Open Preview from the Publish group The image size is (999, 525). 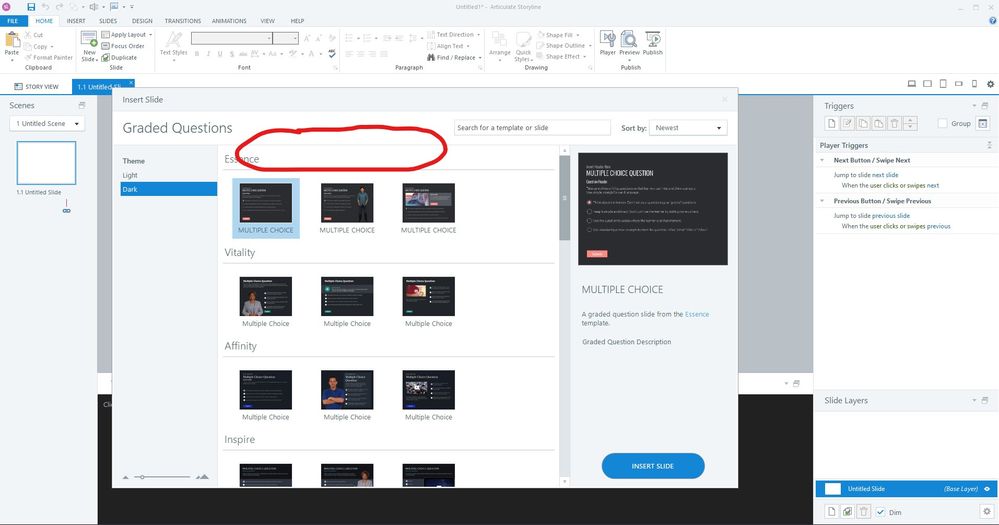point(629,42)
